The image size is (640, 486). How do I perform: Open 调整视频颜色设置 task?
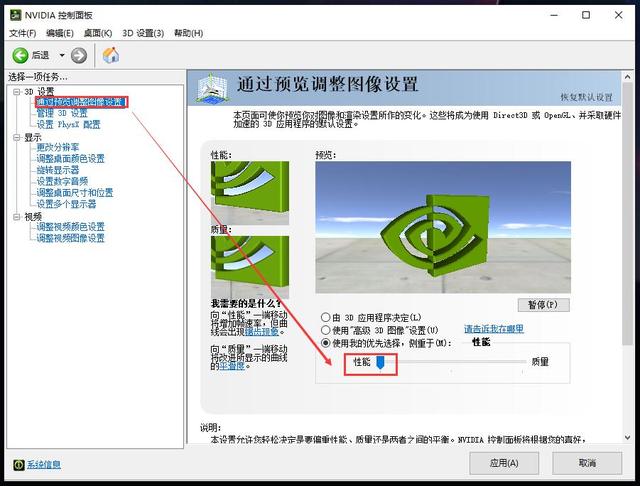click(x=71, y=226)
